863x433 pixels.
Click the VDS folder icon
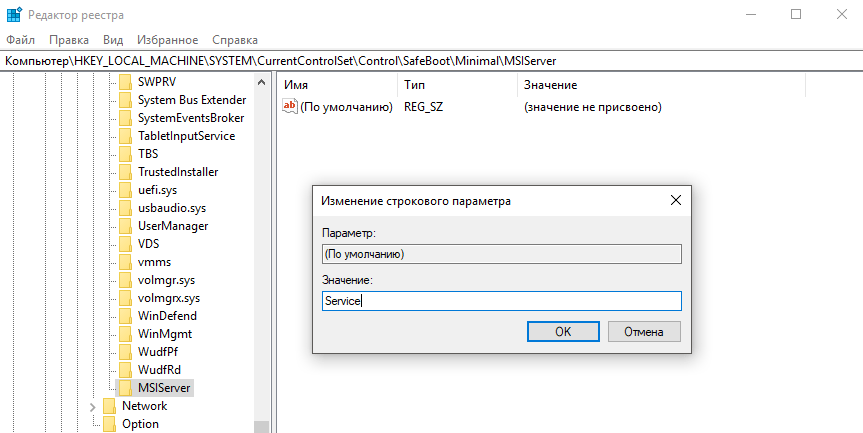(125, 244)
